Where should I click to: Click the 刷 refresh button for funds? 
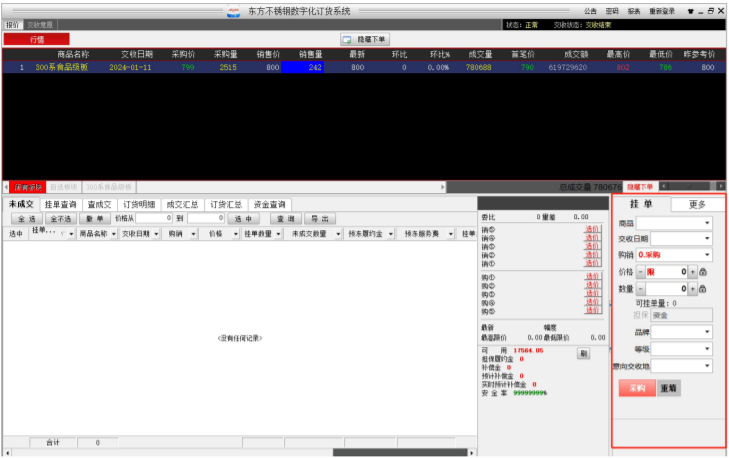(583, 353)
